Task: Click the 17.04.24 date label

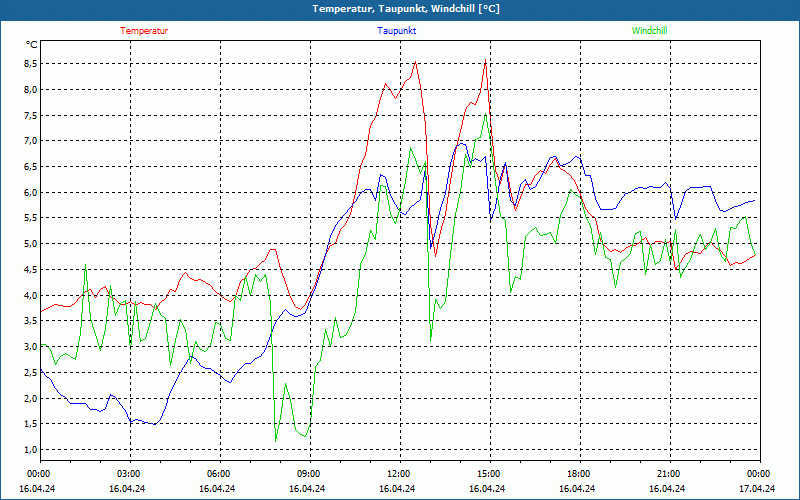Action: click(756, 489)
